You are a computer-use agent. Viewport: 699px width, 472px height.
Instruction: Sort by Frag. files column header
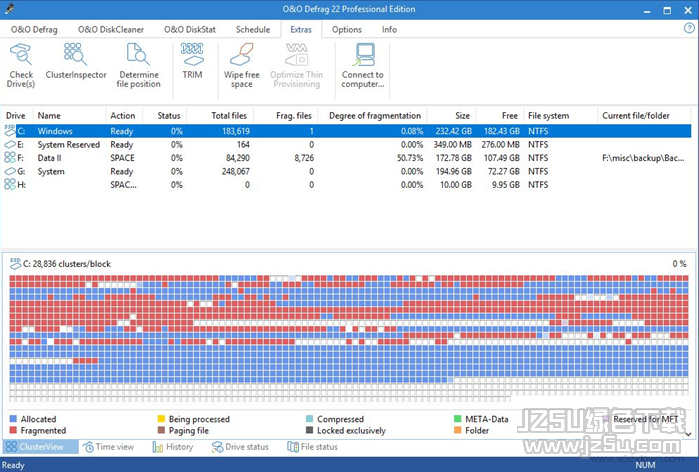click(285, 115)
